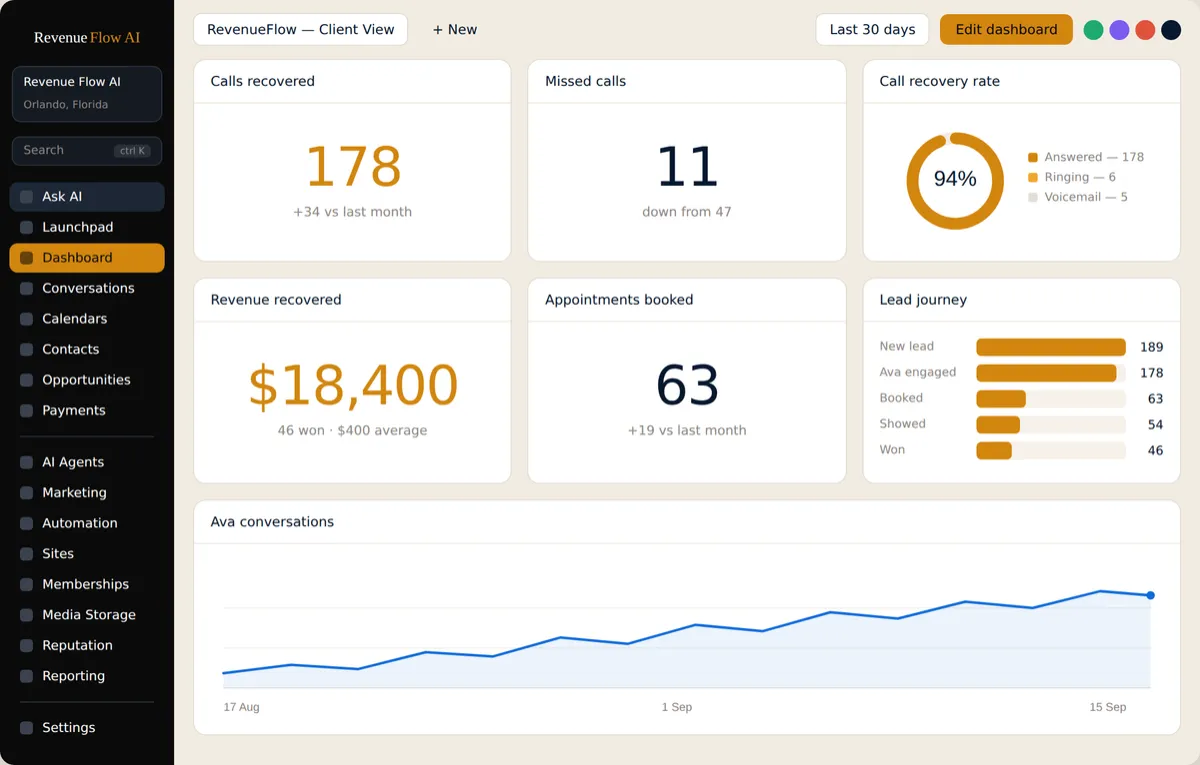Open the AI Agents label
Screen dimensions: 1200x765
pos(73,462)
